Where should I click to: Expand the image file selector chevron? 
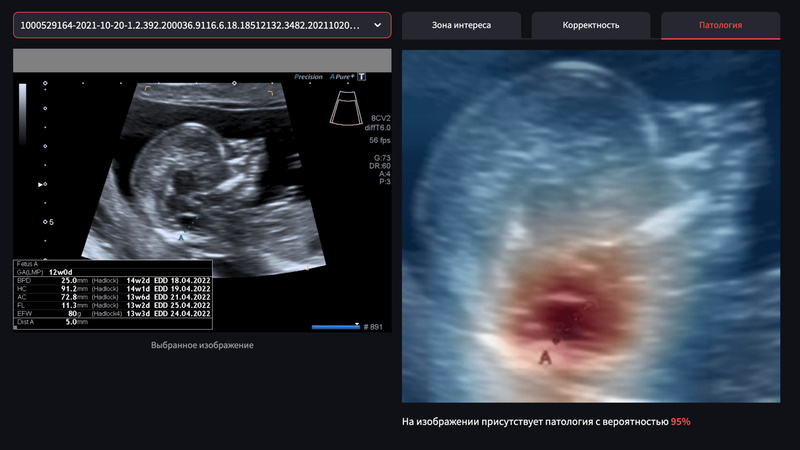point(378,25)
